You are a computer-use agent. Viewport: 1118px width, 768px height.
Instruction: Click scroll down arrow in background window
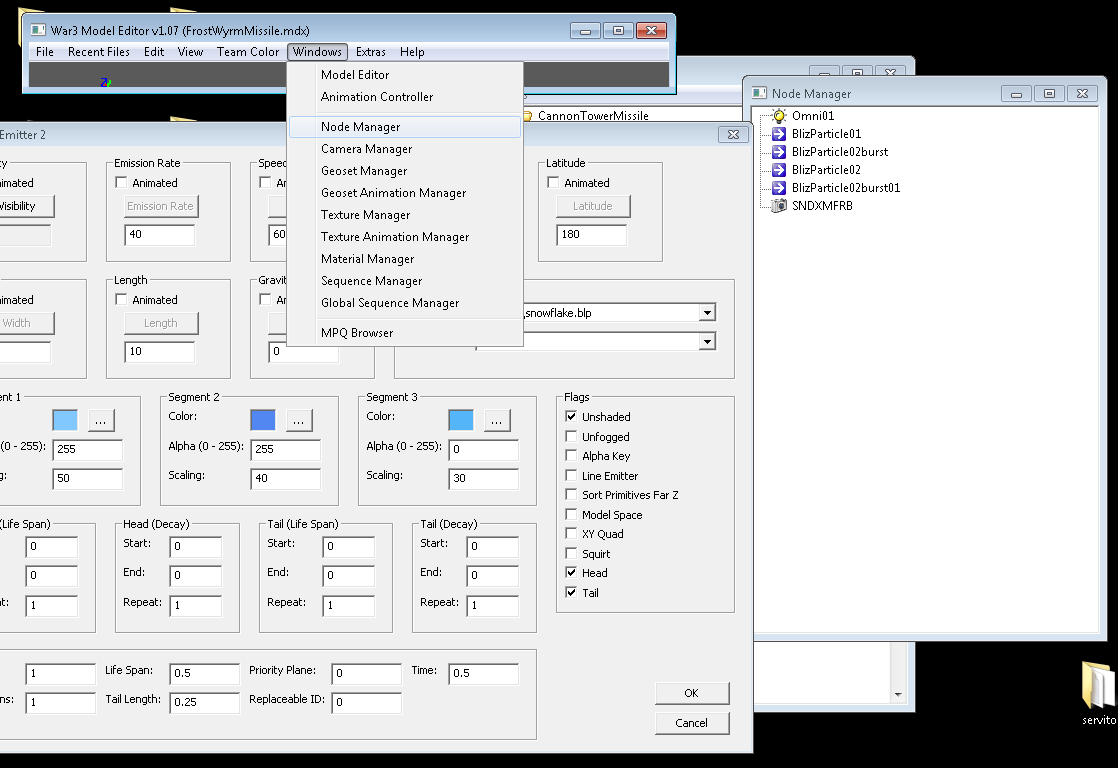click(x=898, y=694)
